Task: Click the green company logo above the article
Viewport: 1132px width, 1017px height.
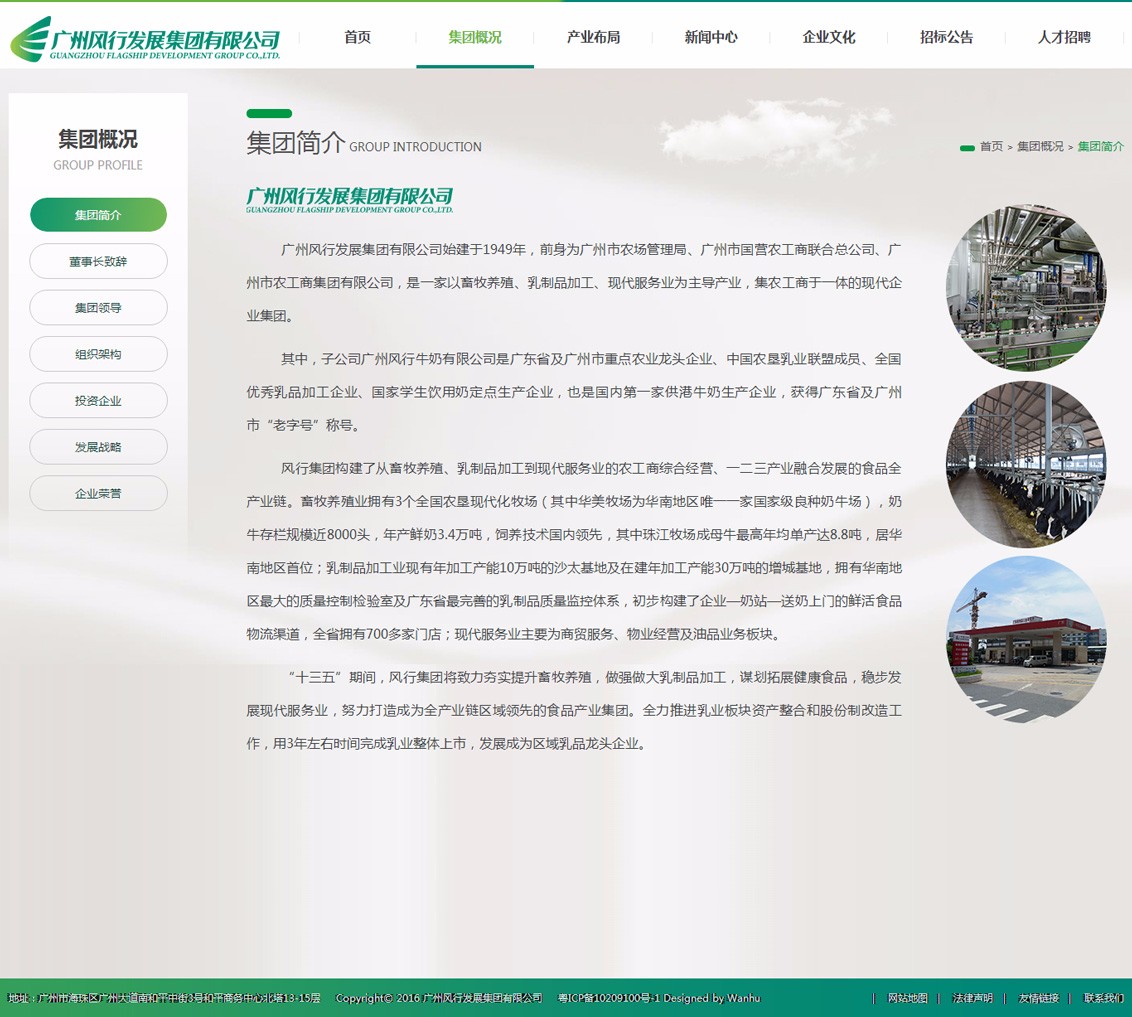Action: [x=349, y=200]
